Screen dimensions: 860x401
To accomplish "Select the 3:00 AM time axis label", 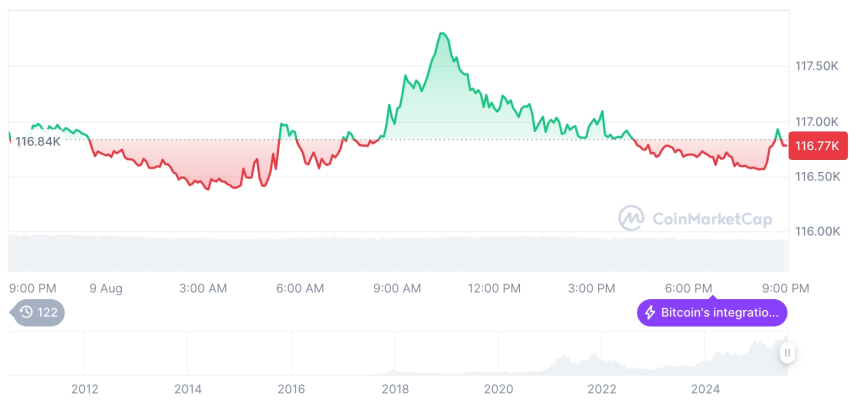I will click(203, 288).
